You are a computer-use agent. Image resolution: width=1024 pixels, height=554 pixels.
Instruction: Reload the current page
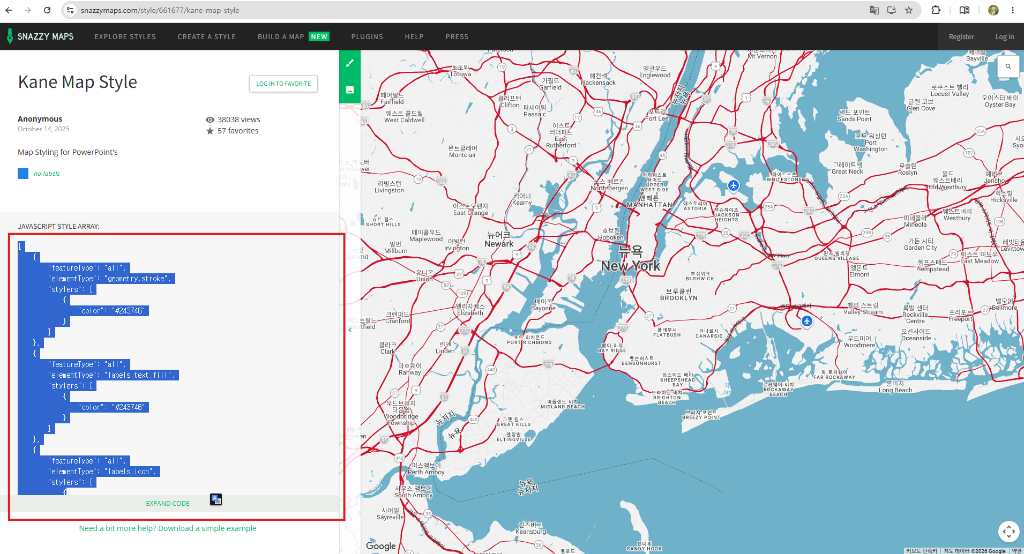point(47,10)
